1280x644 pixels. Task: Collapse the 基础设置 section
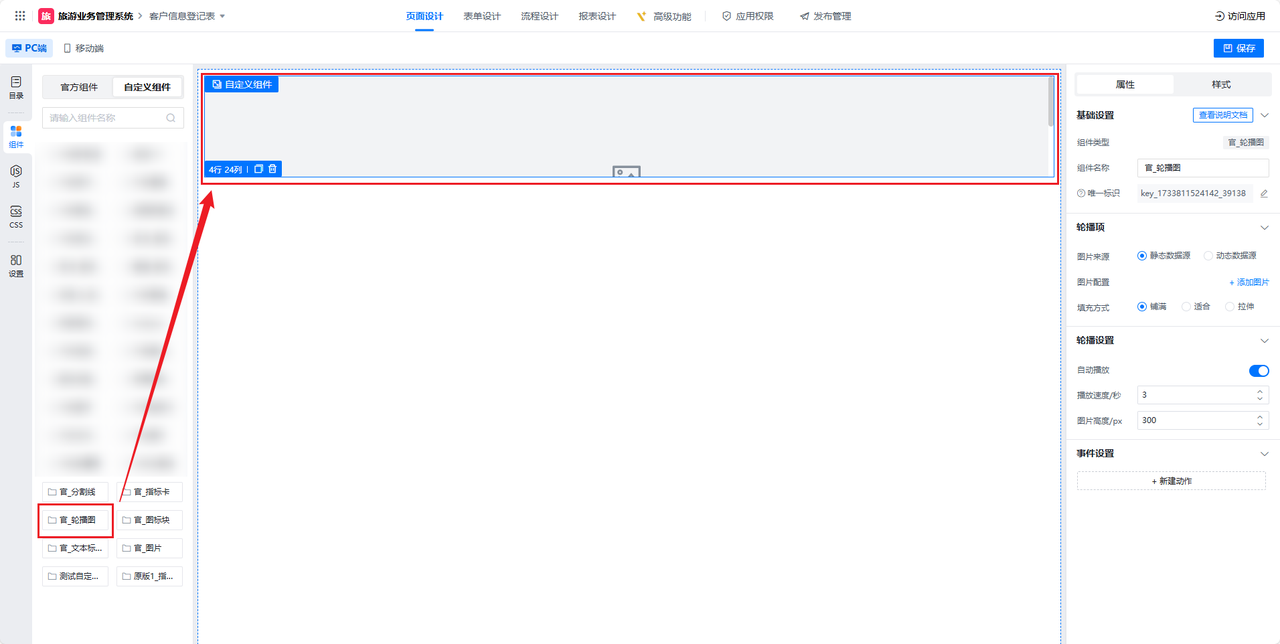(x=1264, y=115)
